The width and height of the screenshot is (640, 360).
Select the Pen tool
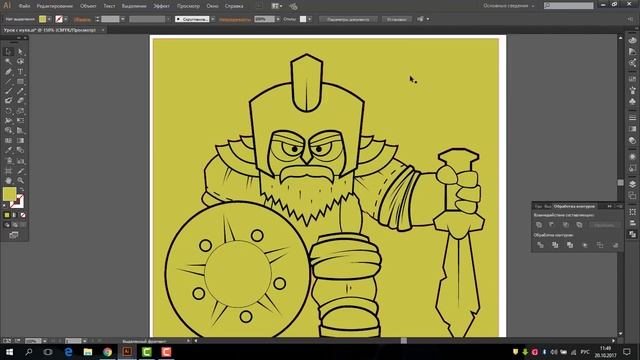8,71
